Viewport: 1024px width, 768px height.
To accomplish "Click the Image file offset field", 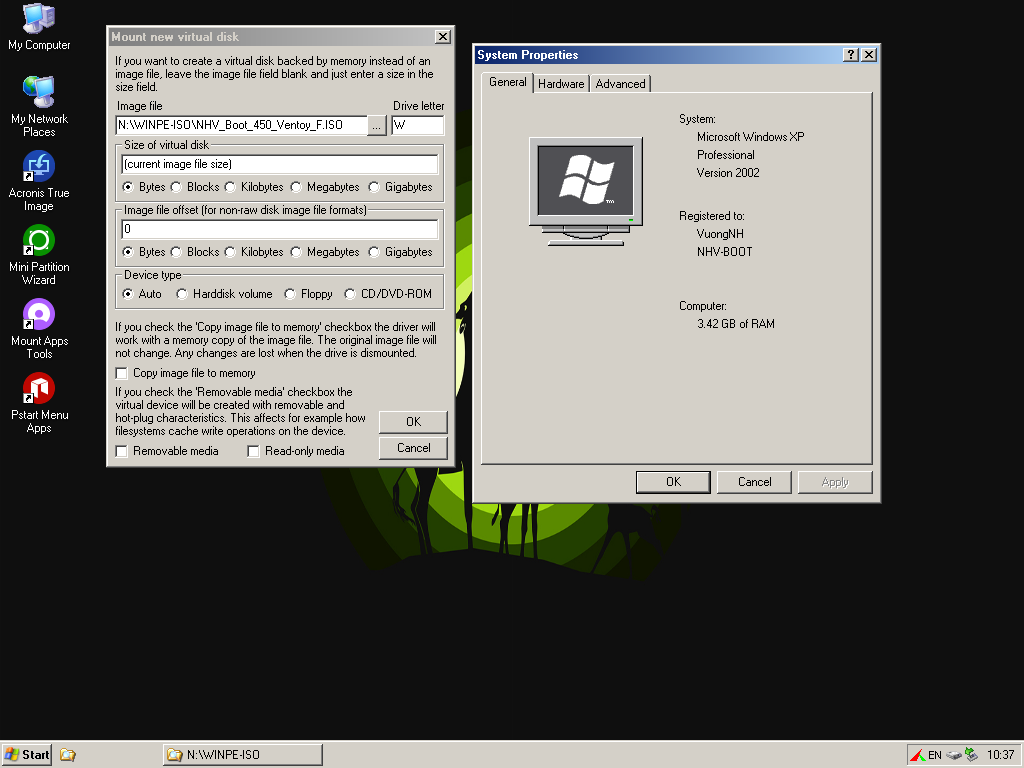I will (280, 229).
